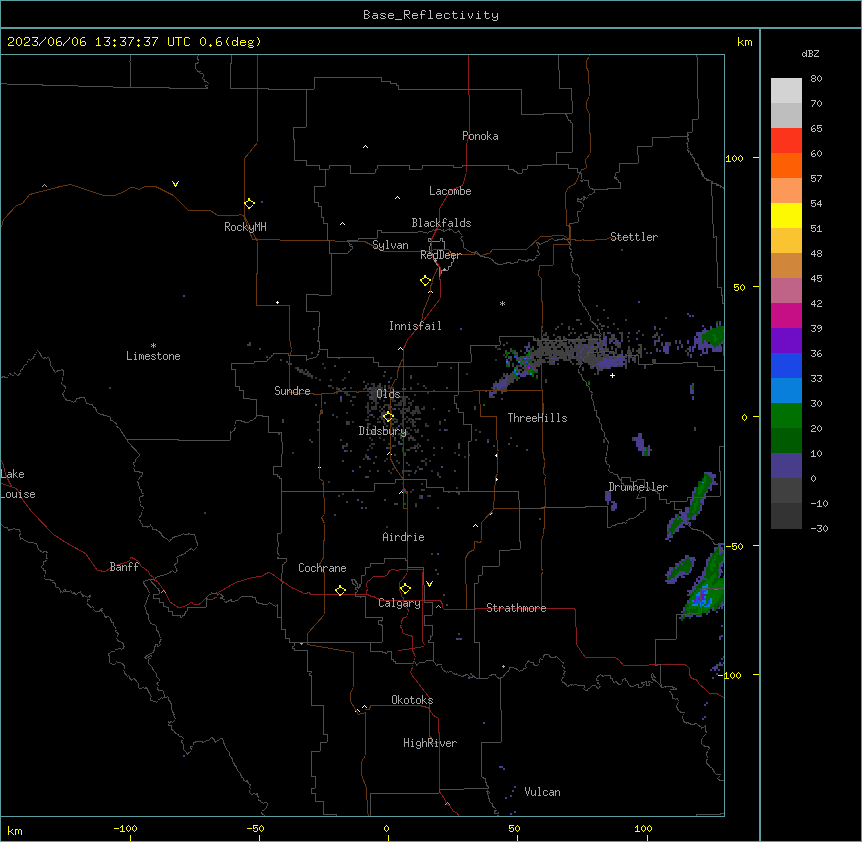Click the Calgary city label
Image resolution: width=862 pixels, height=842 pixels.
click(399, 603)
